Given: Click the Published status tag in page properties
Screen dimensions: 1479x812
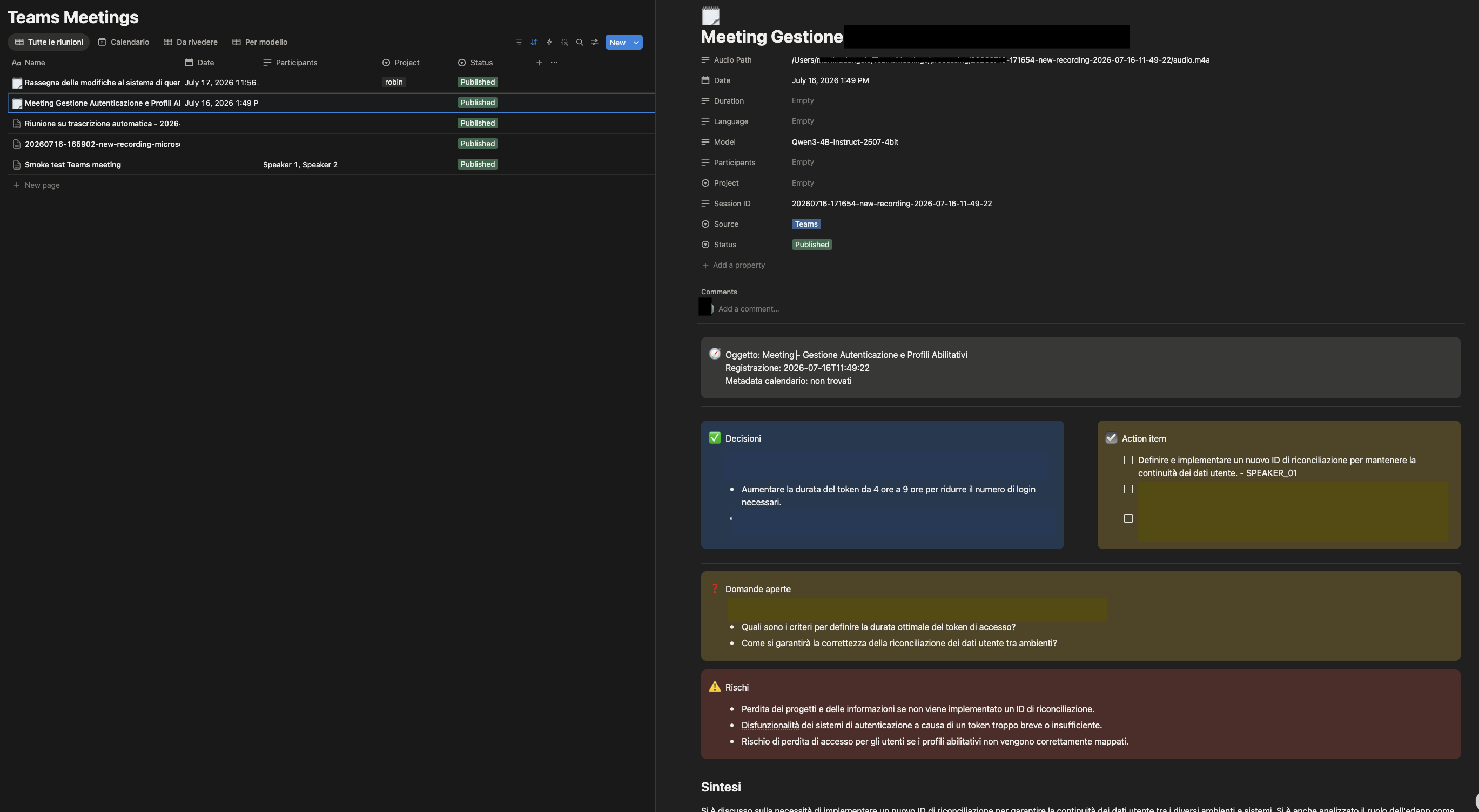Looking at the screenshot, I should pos(812,245).
